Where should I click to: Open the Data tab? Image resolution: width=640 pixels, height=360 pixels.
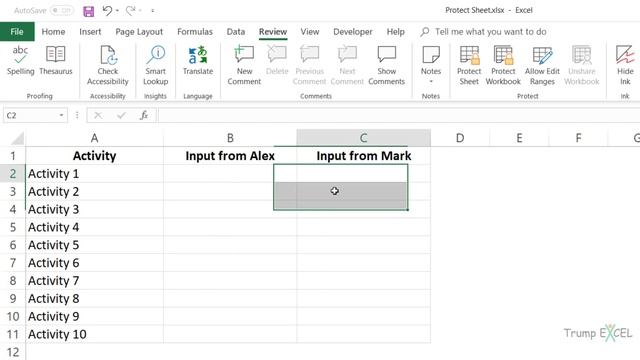(236, 31)
